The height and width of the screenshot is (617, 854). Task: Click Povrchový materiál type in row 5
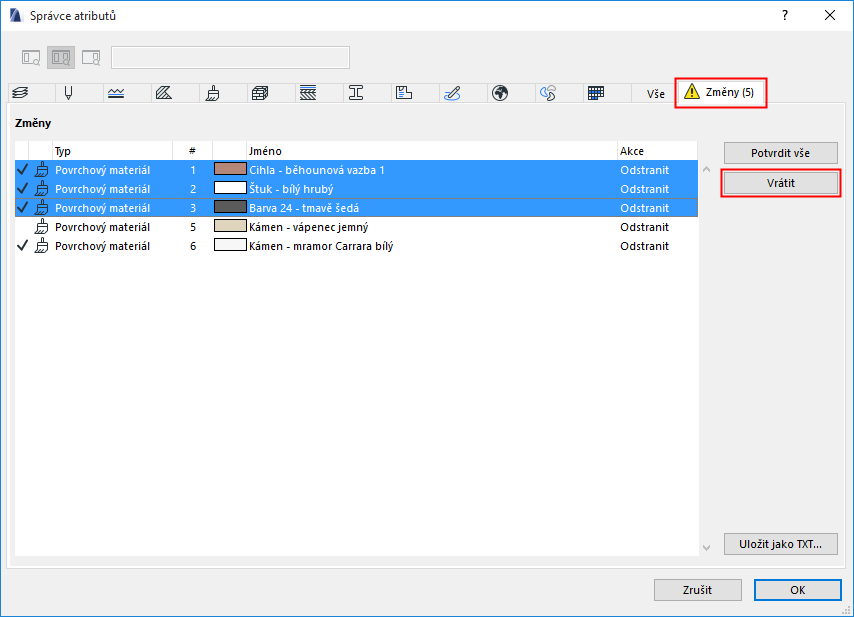click(102, 227)
